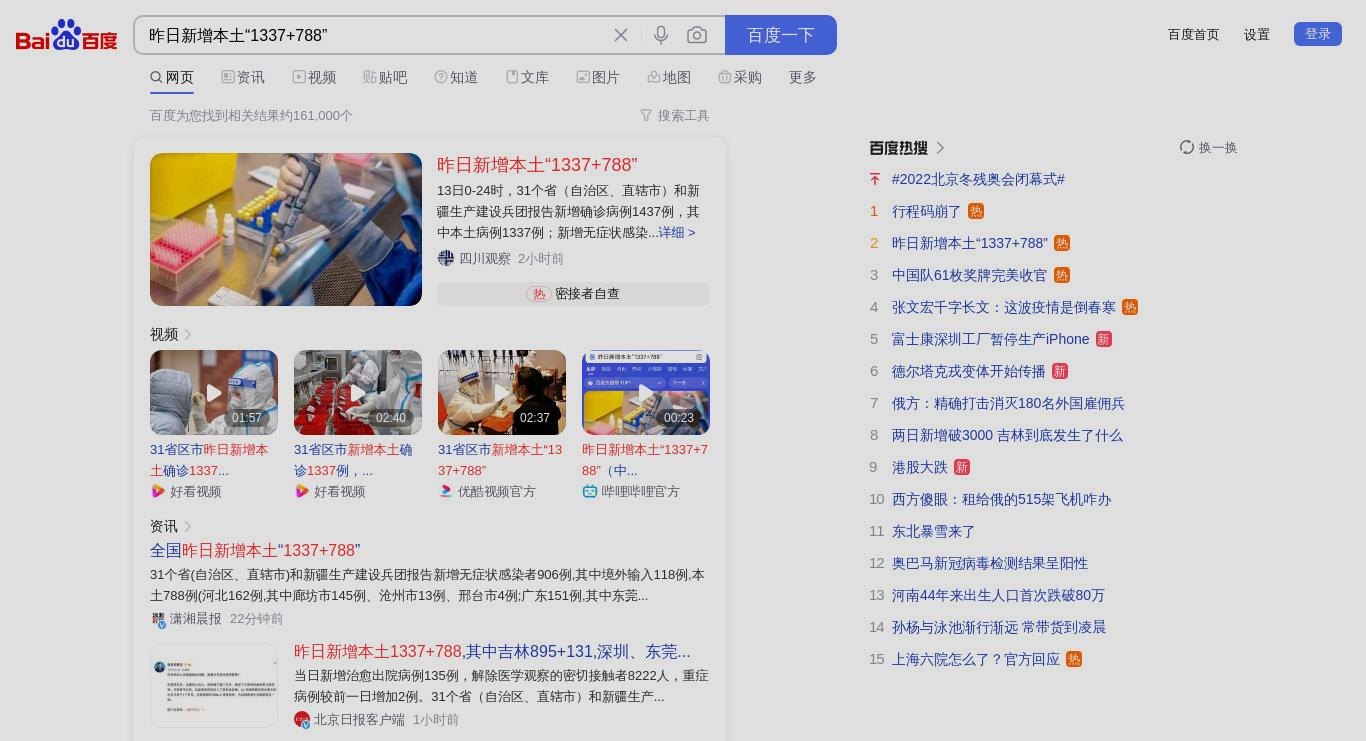Expand the 视频 section header

(x=171, y=334)
